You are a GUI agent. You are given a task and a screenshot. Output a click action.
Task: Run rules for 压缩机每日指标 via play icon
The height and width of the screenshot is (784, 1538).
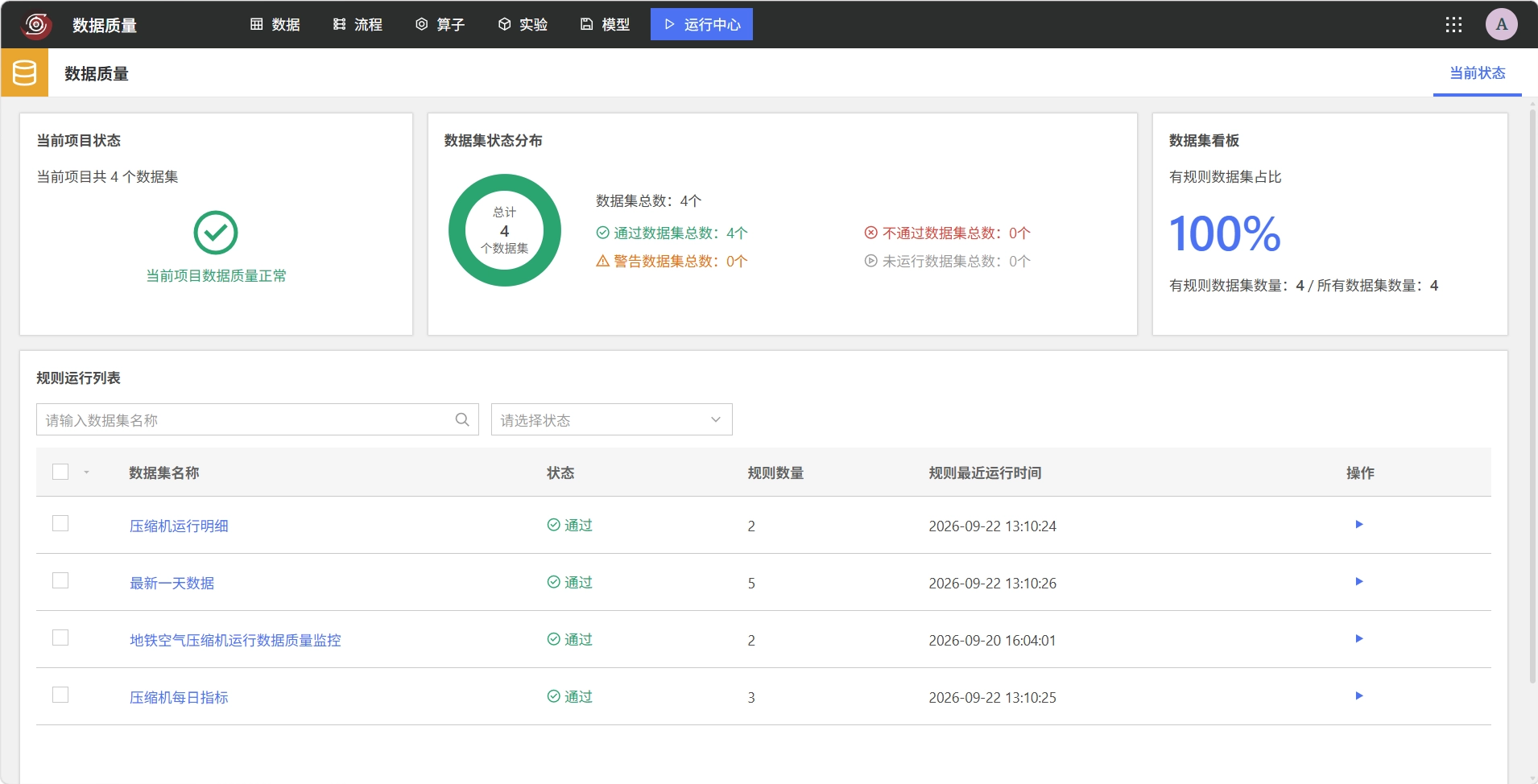pos(1359,696)
